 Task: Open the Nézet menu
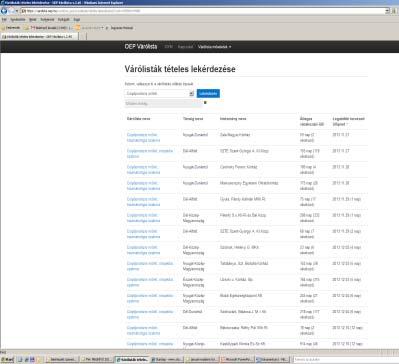pyautogui.click(x=33, y=20)
